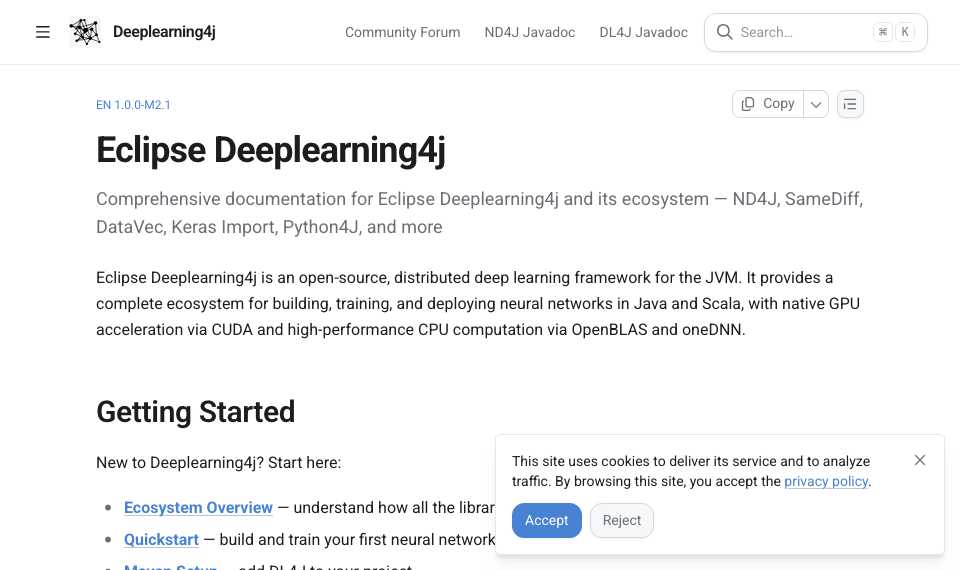Open the Community Forum link
The width and height of the screenshot is (960, 570).
click(x=402, y=32)
